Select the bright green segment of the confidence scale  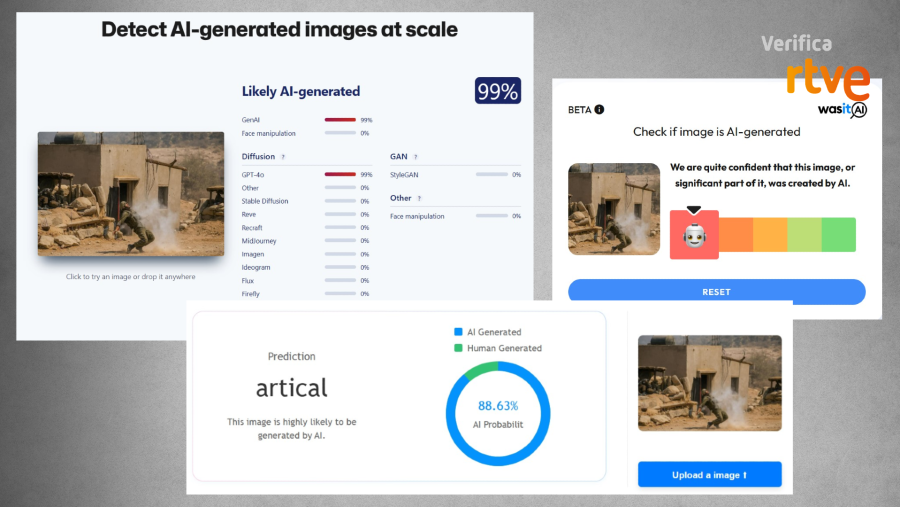[838, 234]
